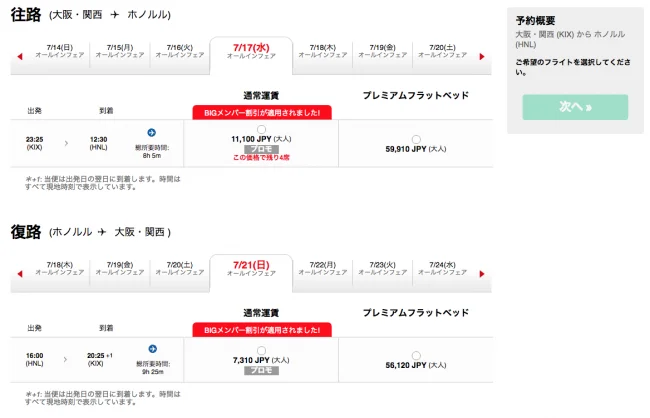Screen dimensions: 650x418
Task: Click the chevron between 23:25 and 12:30
Action: (67, 144)
